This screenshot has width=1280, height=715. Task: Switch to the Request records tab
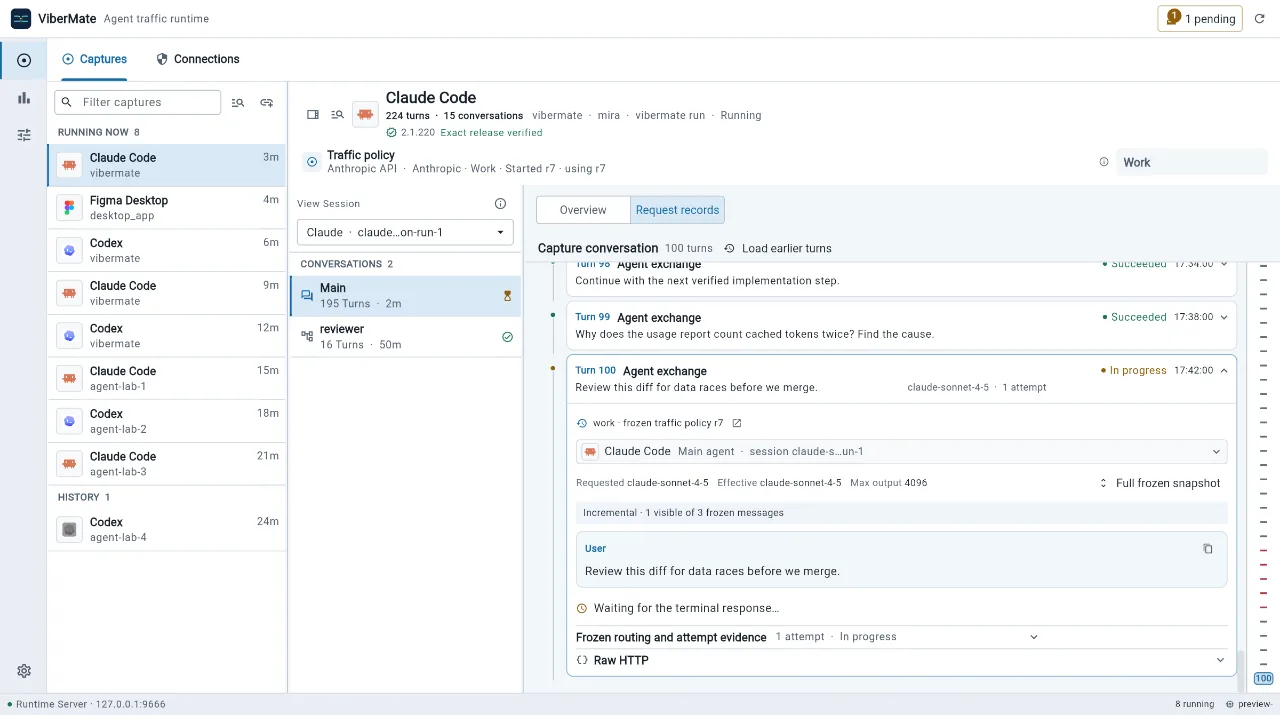(677, 210)
